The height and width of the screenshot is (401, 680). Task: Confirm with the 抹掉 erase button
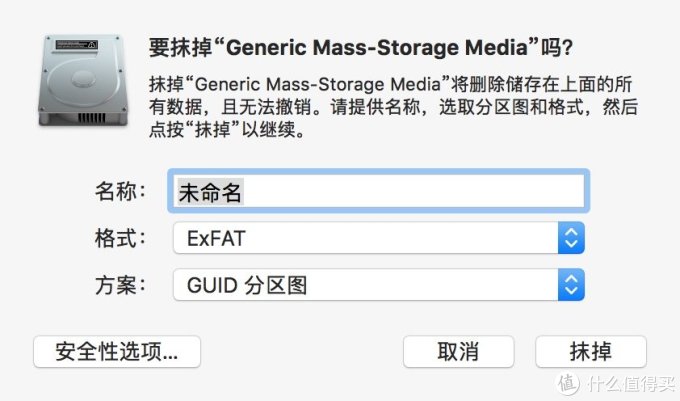click(x=591, y=351)
